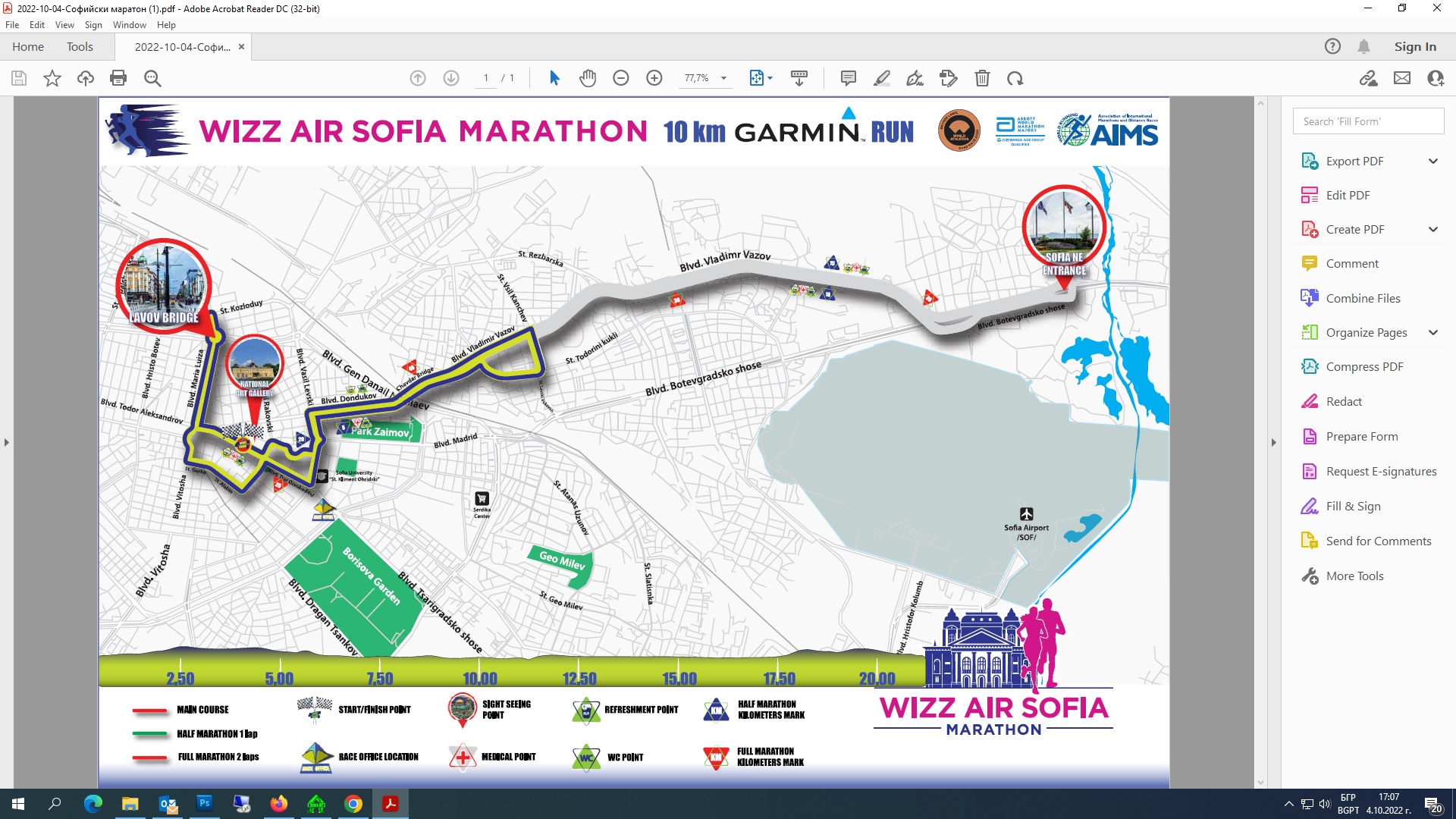Activate the arrow Selection tool

(x=554, y=78)
